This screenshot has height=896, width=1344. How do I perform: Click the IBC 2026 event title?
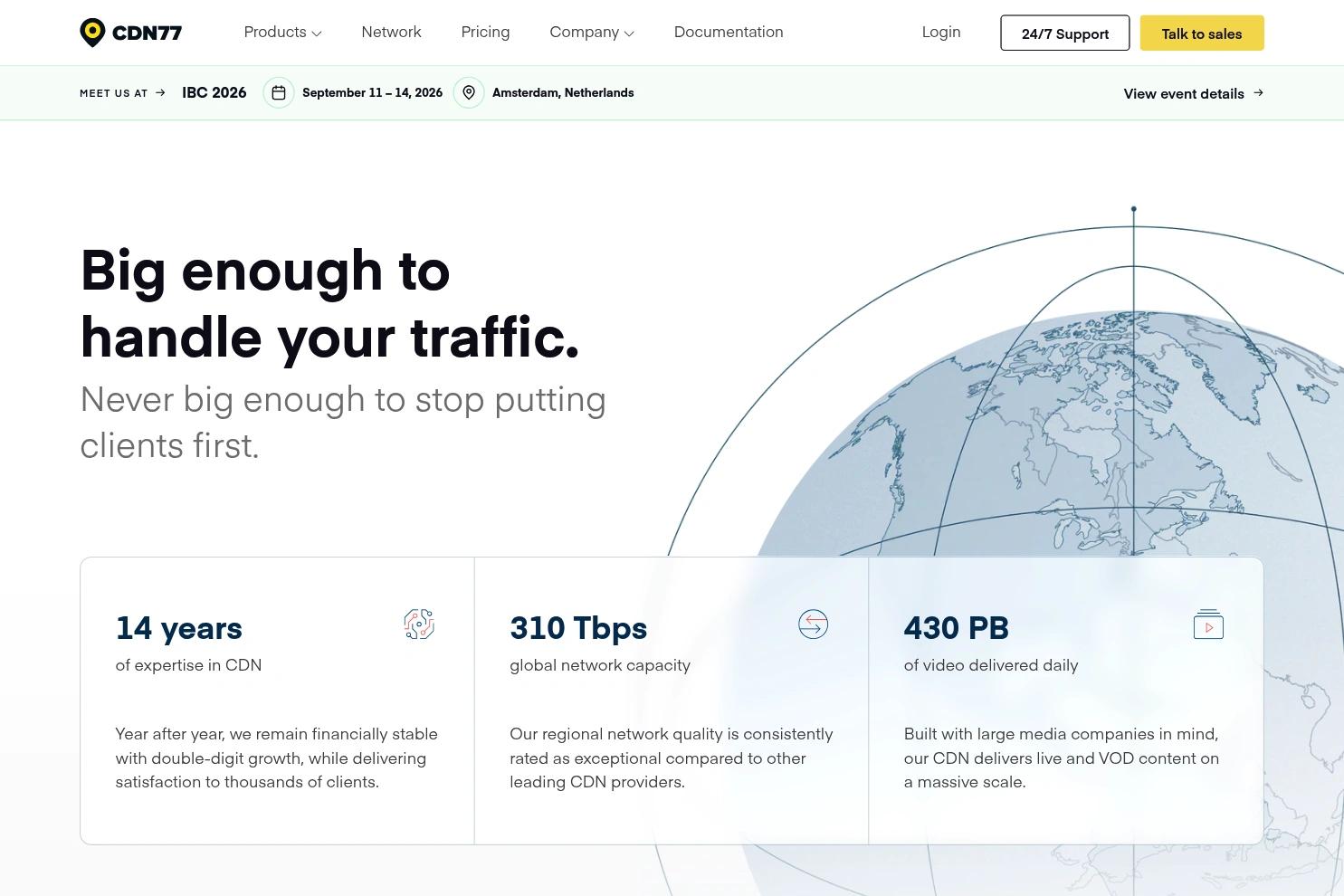click(214, 92)
